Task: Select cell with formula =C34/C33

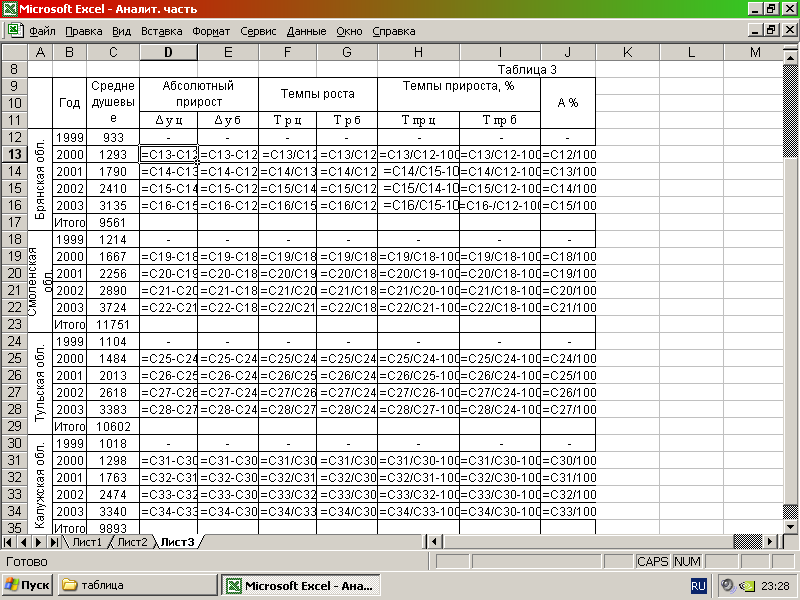Action: (x=288, y=512)
